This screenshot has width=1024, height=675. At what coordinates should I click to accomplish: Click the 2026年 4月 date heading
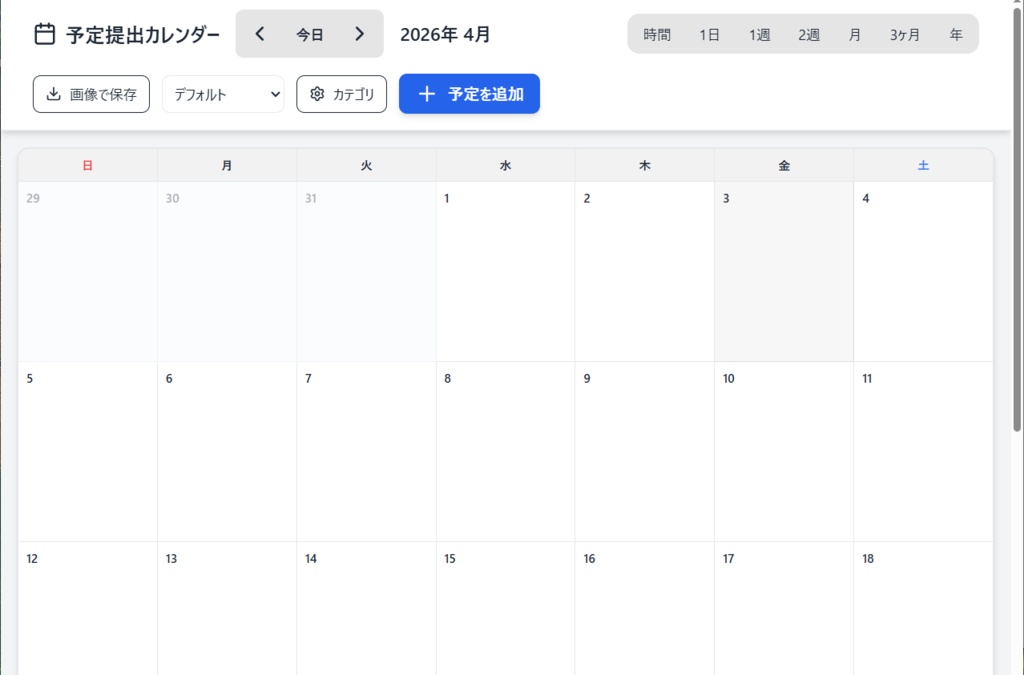[x=445, y=34]
